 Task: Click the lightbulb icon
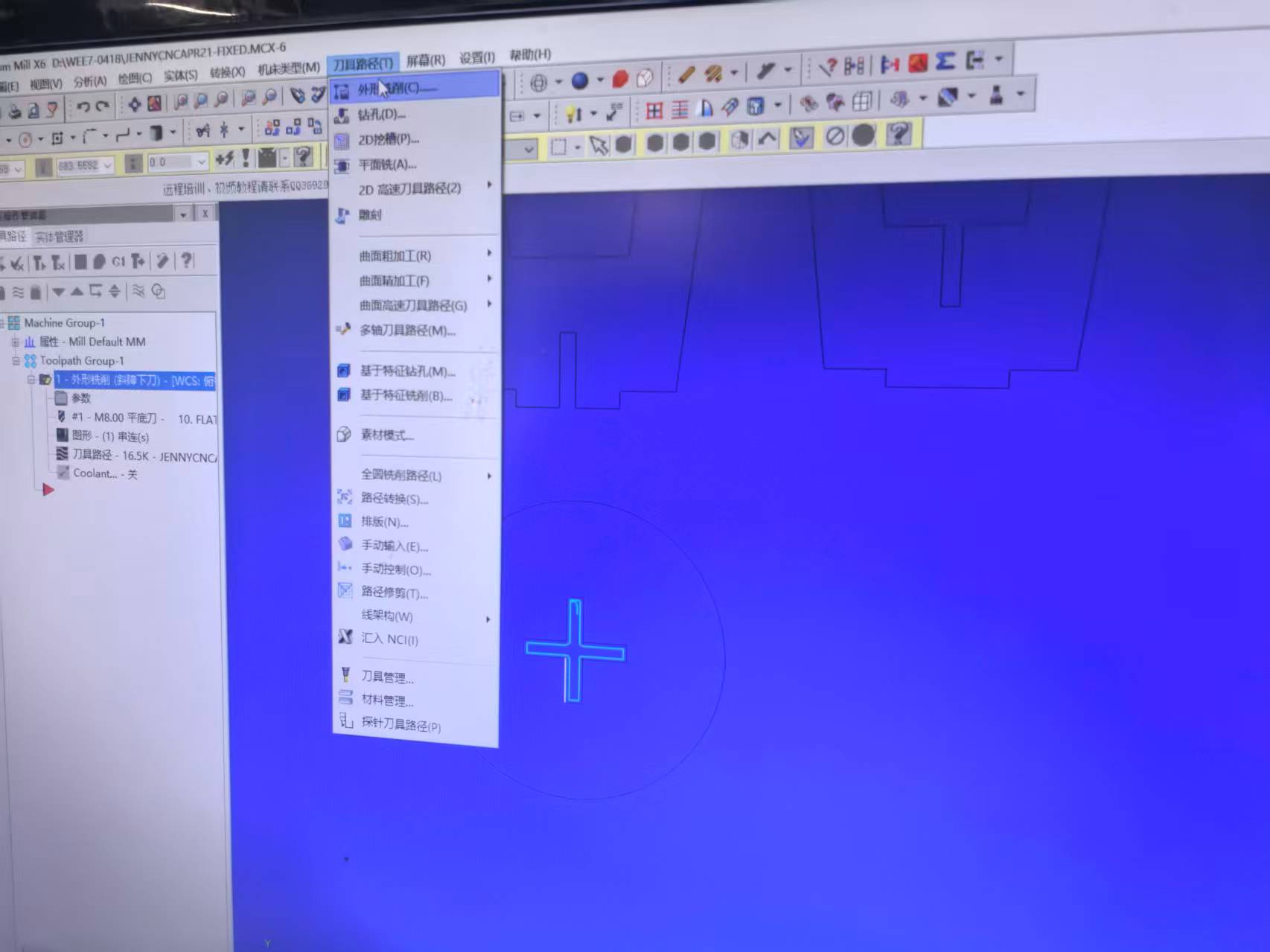pos(573,114)
